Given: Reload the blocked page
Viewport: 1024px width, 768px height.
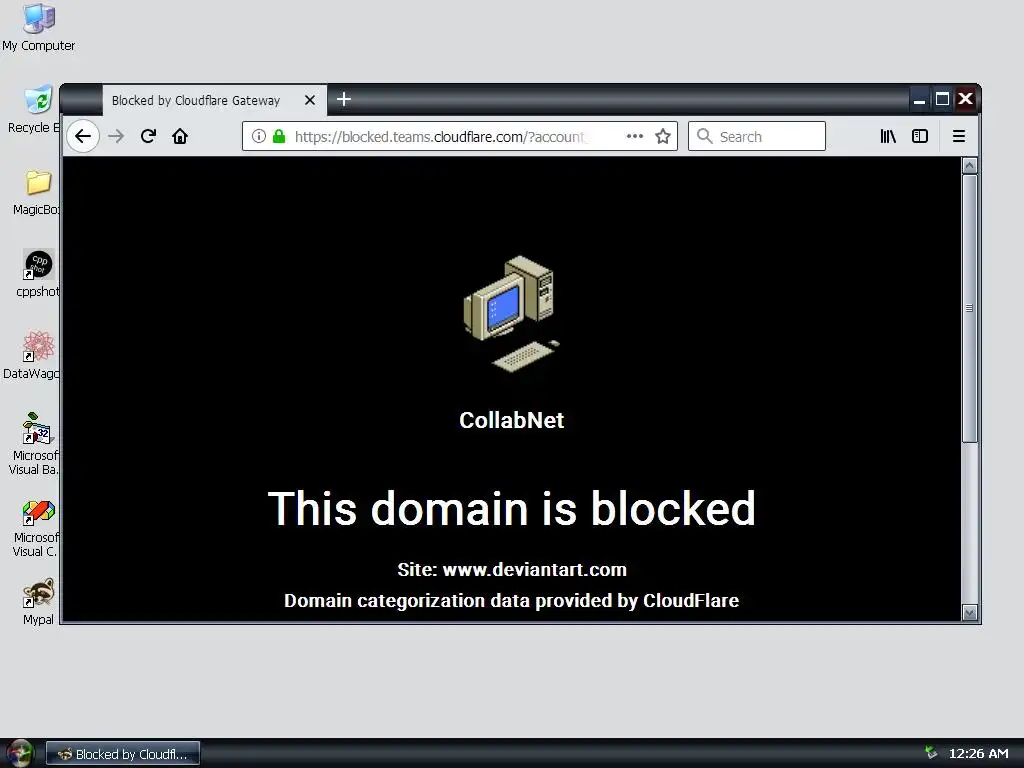Looking at the screenshot, I should (148, 136).
